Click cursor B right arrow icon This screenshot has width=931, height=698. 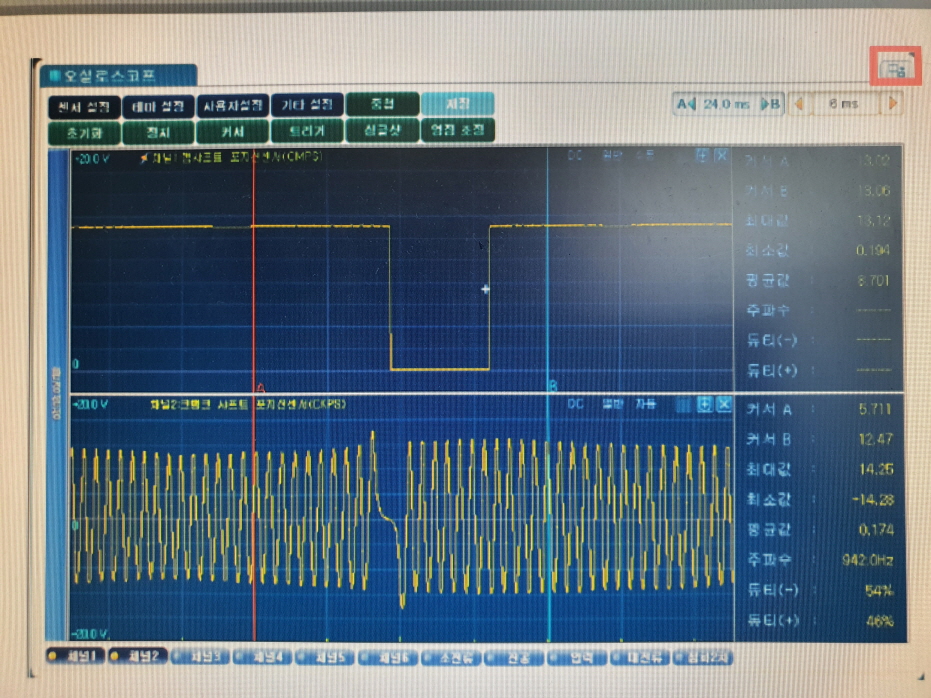point(771,103)
